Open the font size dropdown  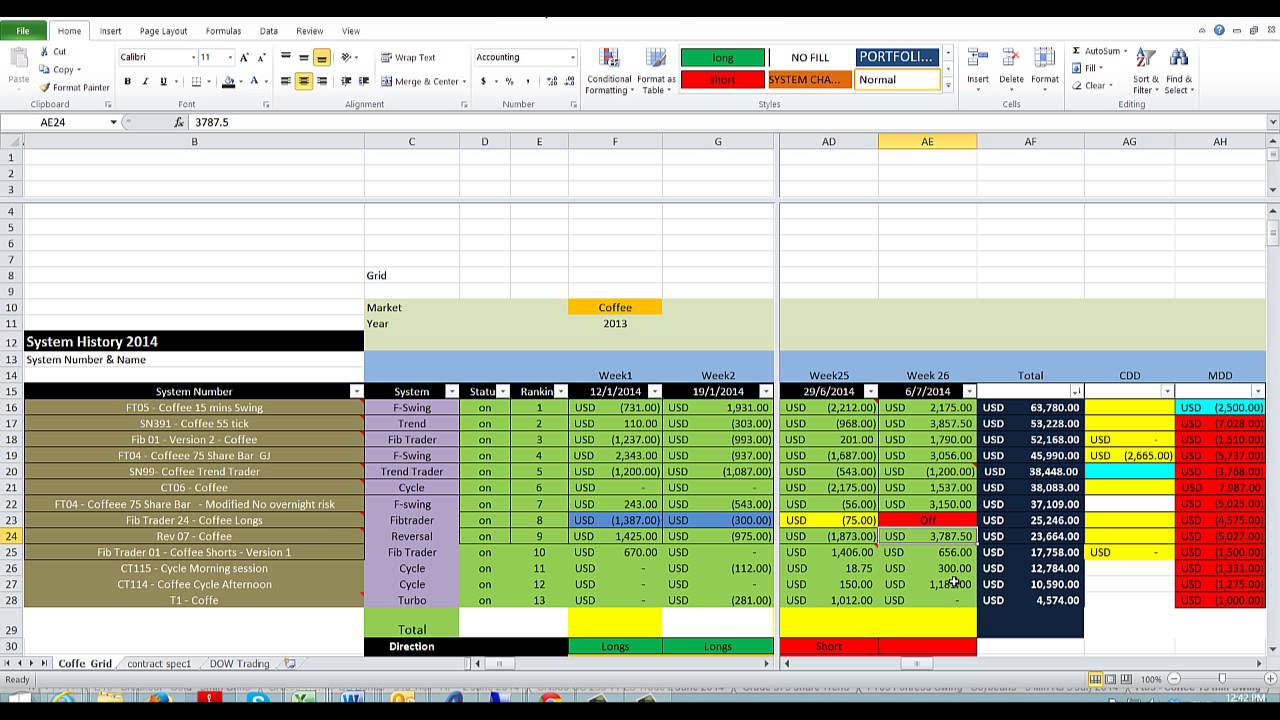pos(230,57)
